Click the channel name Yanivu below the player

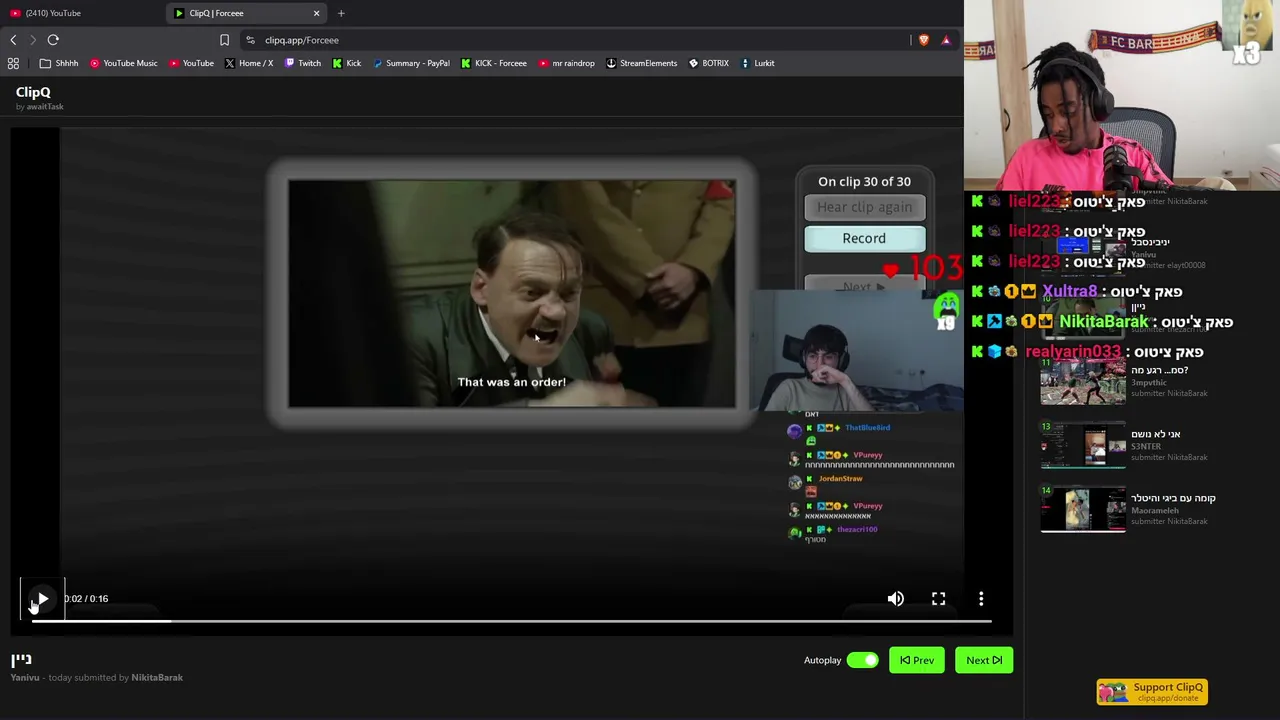(25, 678)
